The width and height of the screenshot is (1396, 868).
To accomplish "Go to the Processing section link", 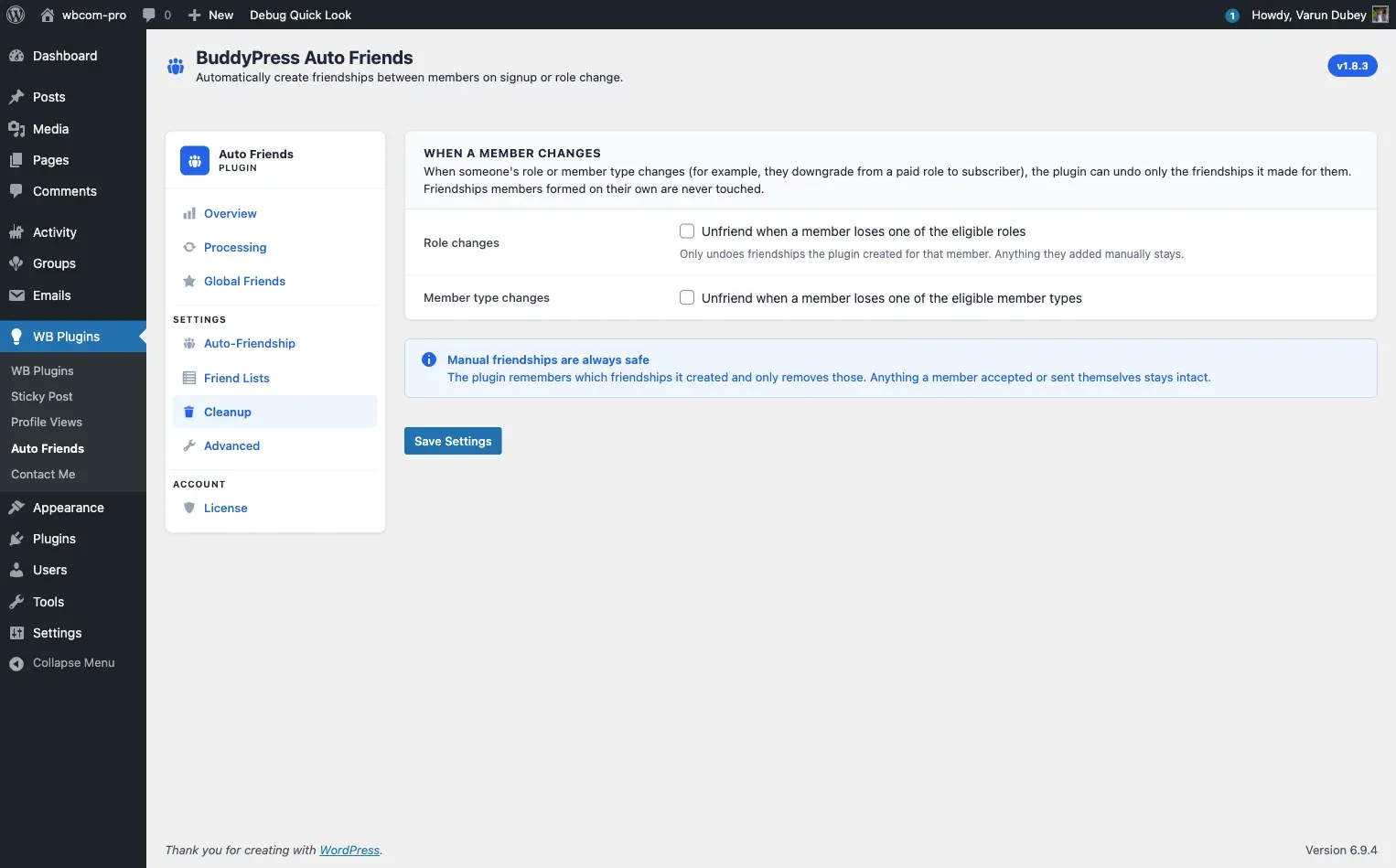I will 235,247.
